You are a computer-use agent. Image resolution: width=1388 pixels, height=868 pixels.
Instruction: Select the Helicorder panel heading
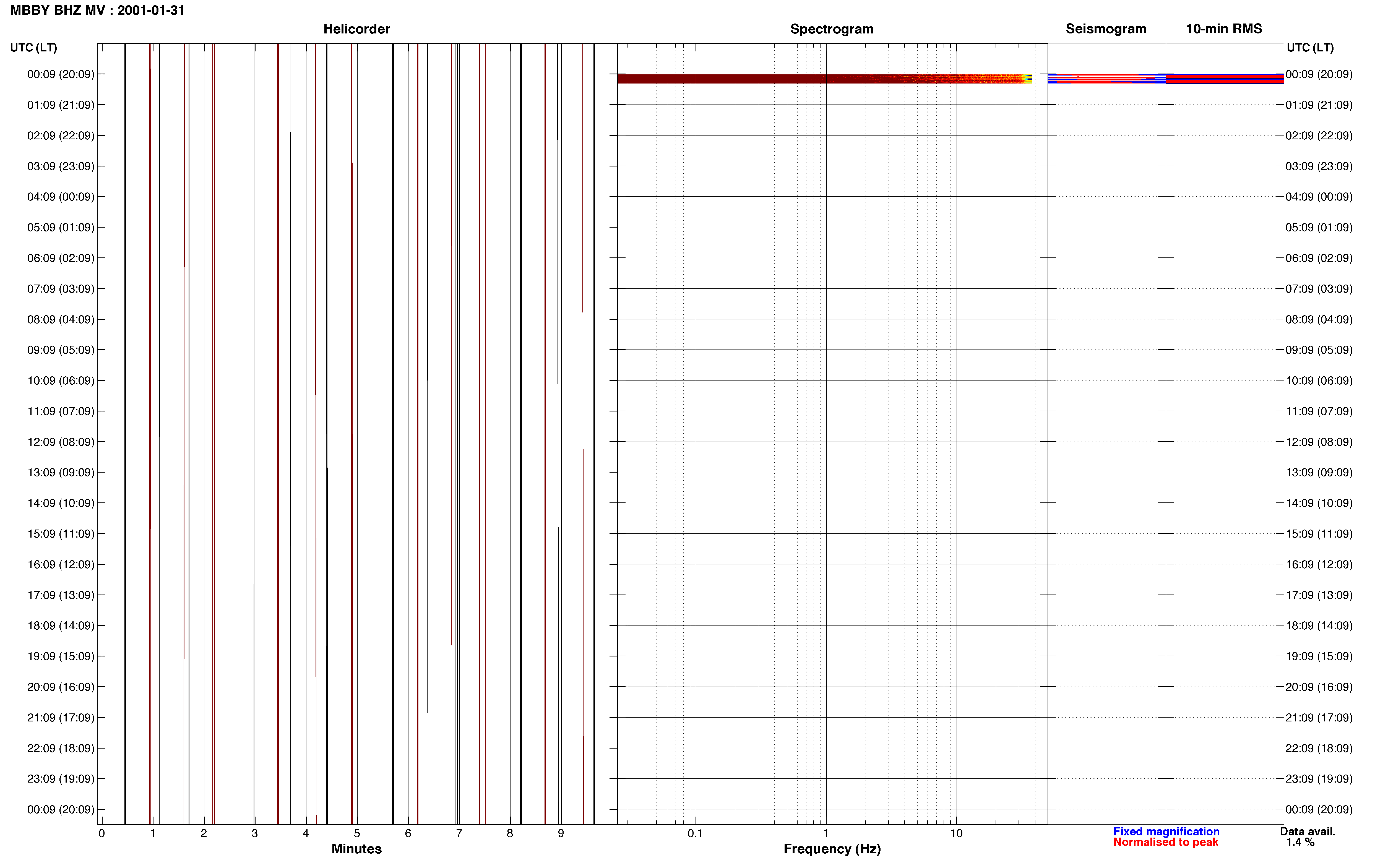(x=356, y=29)
